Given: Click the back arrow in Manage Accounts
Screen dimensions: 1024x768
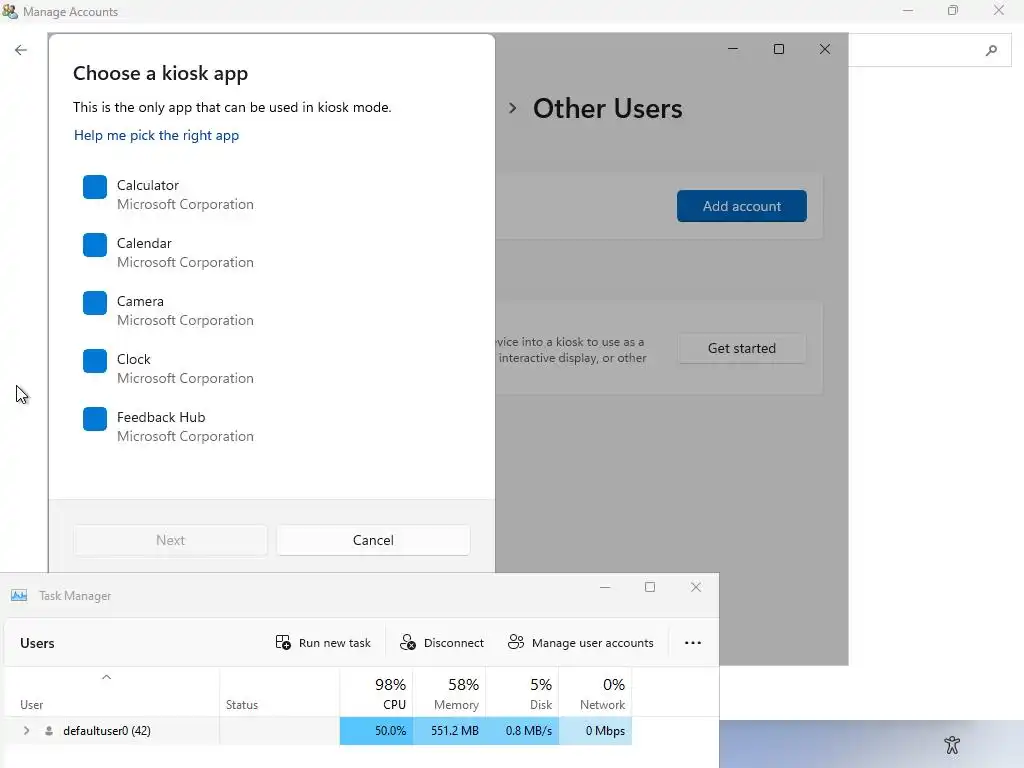Looking at the screenshot, I should (21, 50).
